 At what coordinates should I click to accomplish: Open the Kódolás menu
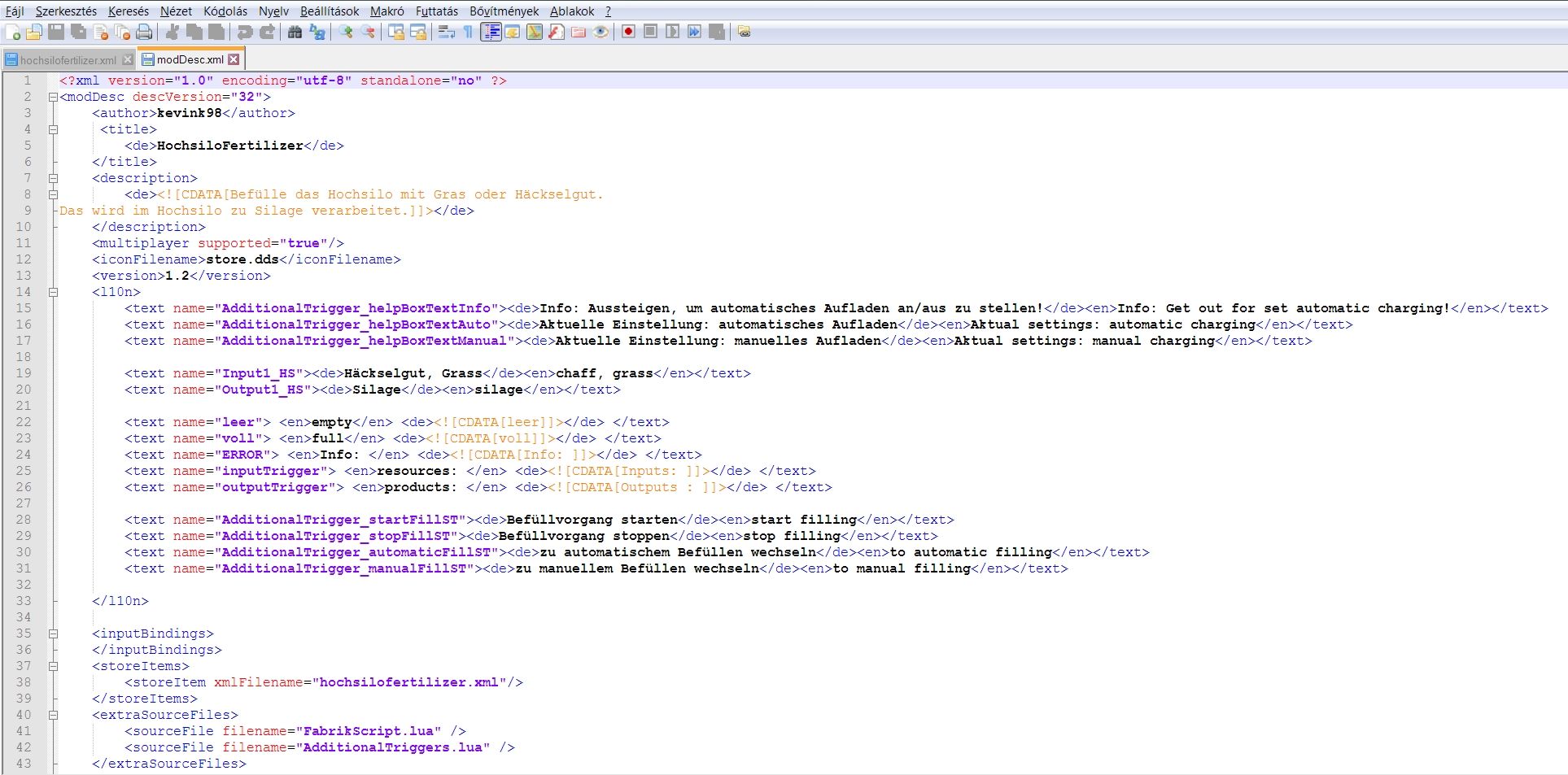coord(225,11)
